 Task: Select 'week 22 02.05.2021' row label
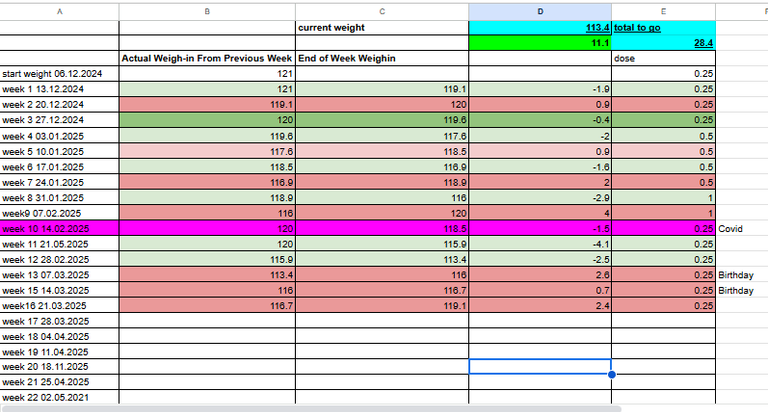coord(59,397)
